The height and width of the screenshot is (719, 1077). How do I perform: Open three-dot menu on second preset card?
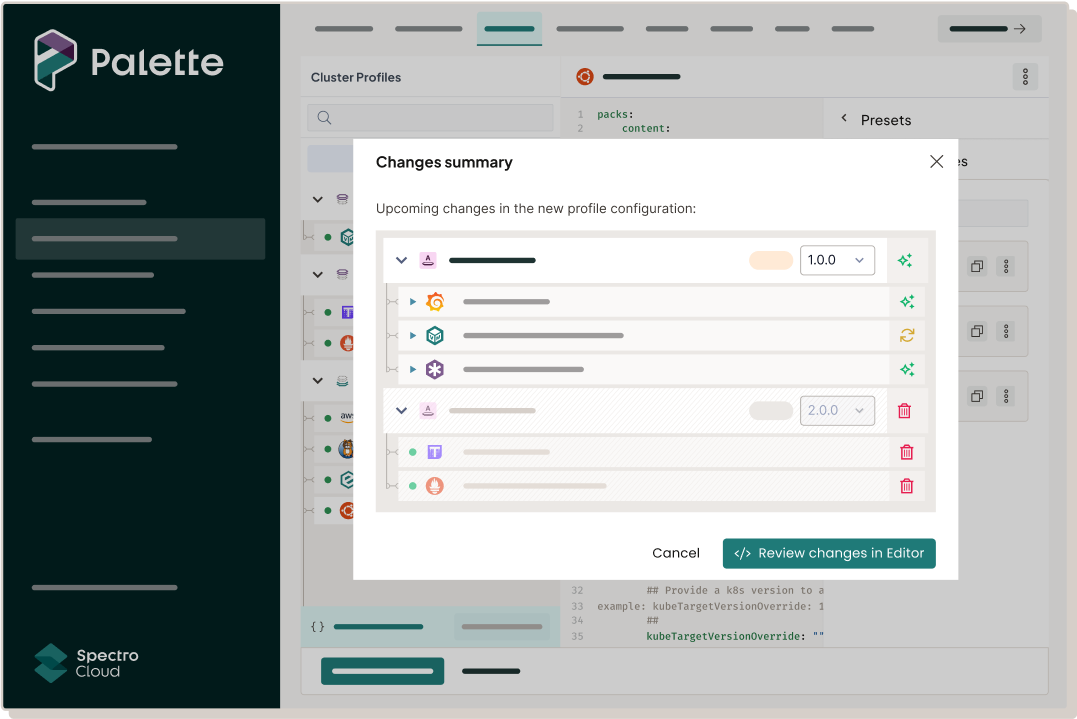1006,332
